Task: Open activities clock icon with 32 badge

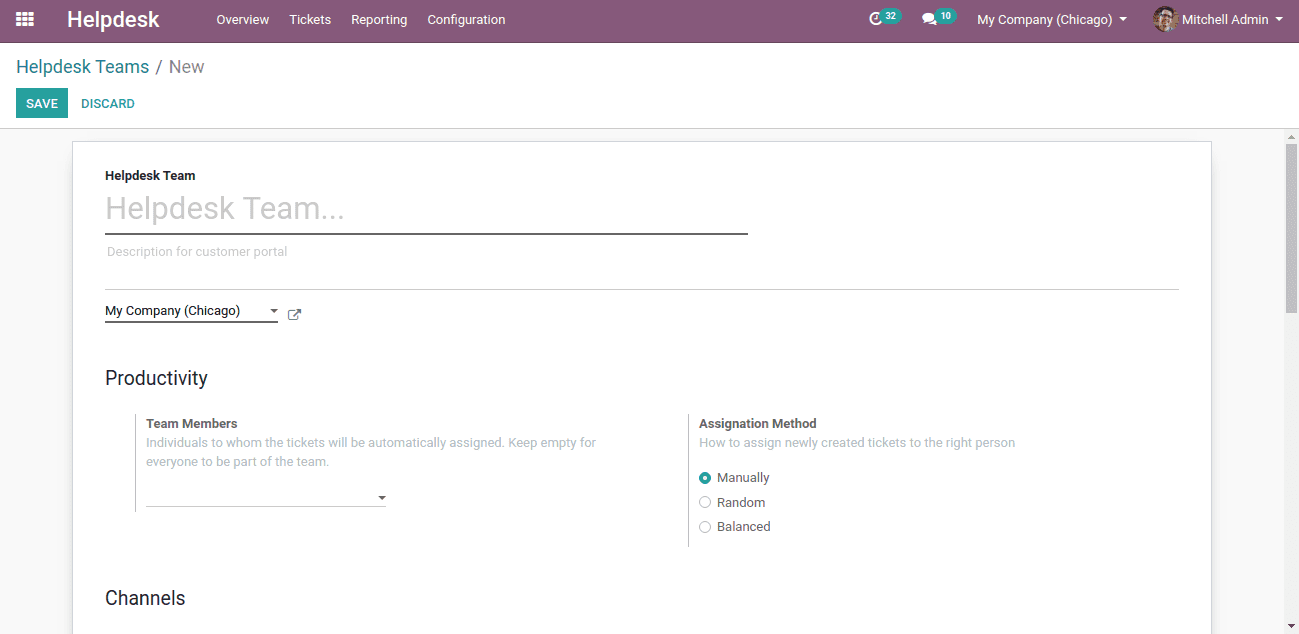Action: point(883,18)
